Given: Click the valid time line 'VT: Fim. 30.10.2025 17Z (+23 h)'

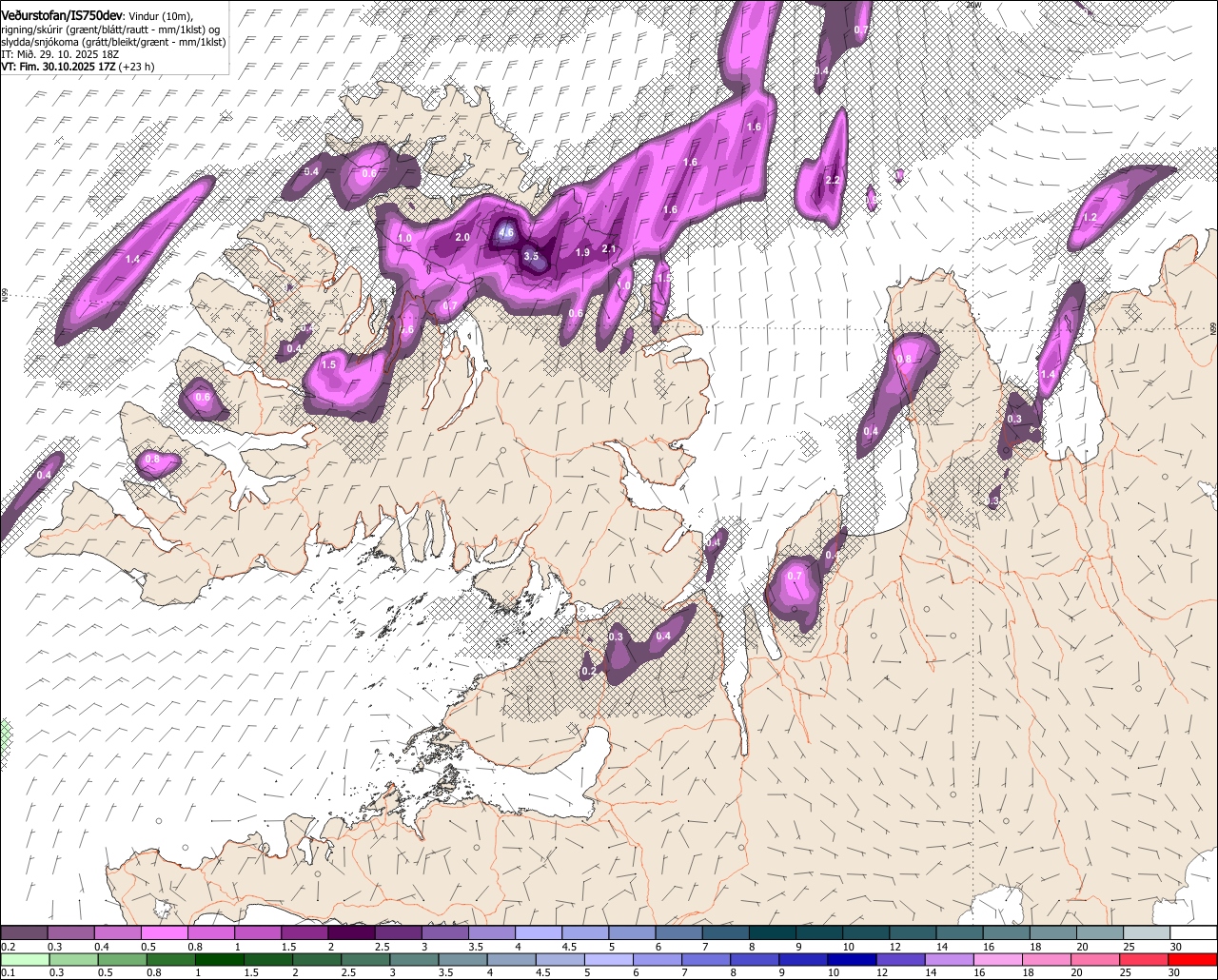Looking at the screenshot, I should point(78,67).
